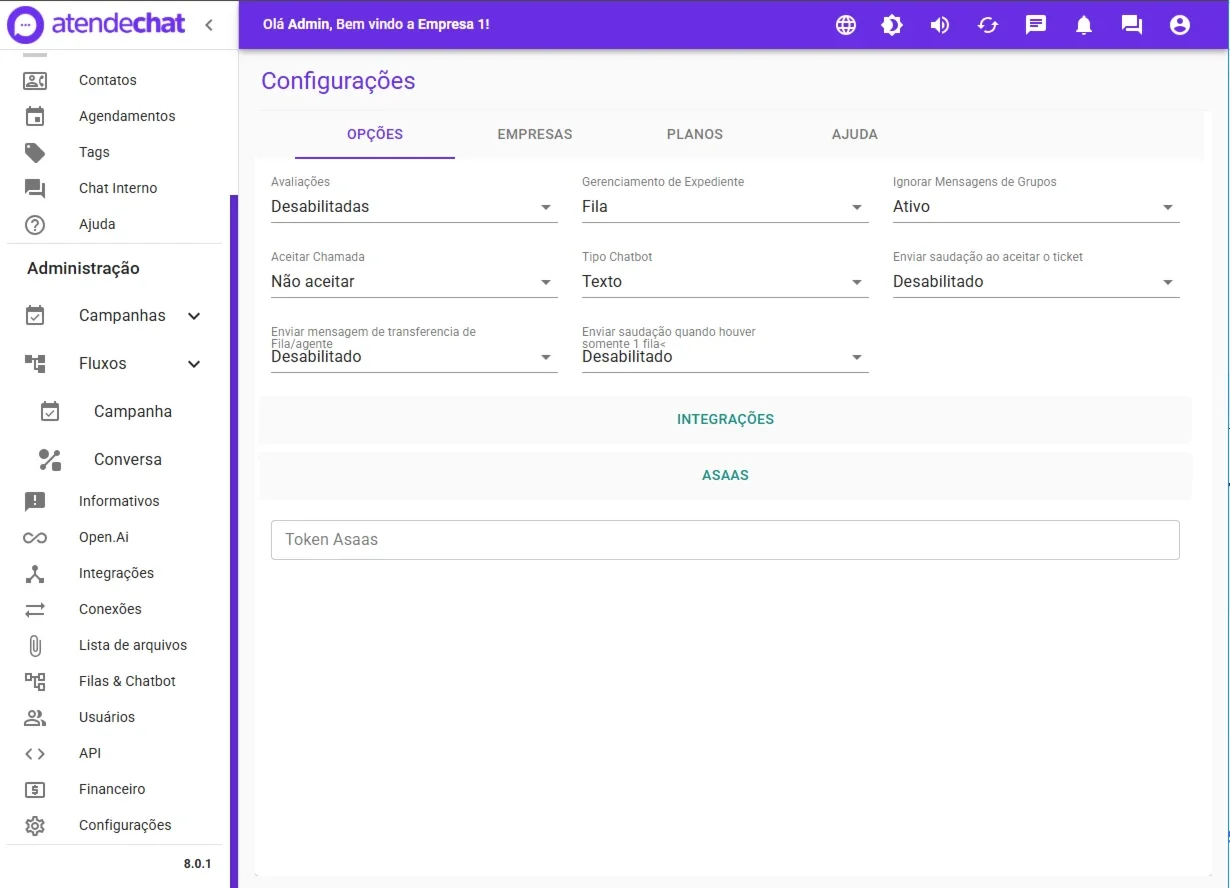
Task: Open the Avaliações dropdown
Action: pos(414,207)
